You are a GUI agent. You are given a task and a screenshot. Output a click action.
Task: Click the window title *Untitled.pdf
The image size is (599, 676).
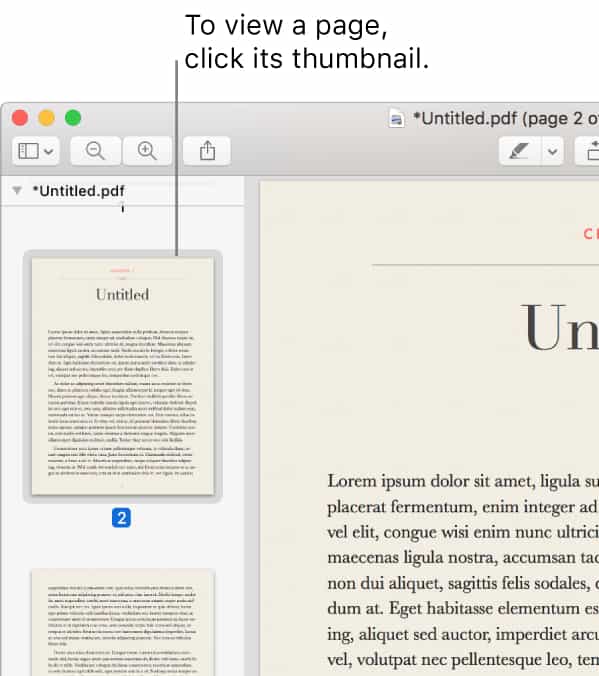(505, 119)
